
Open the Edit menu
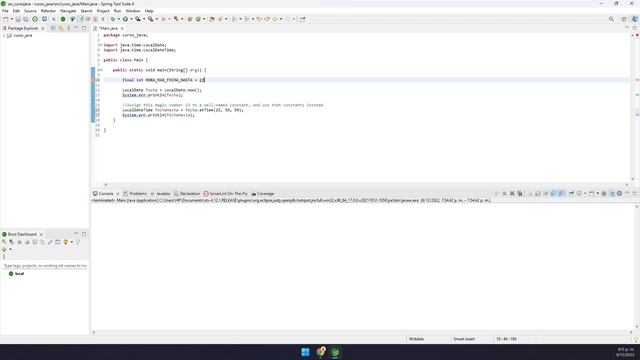(16, 11)
